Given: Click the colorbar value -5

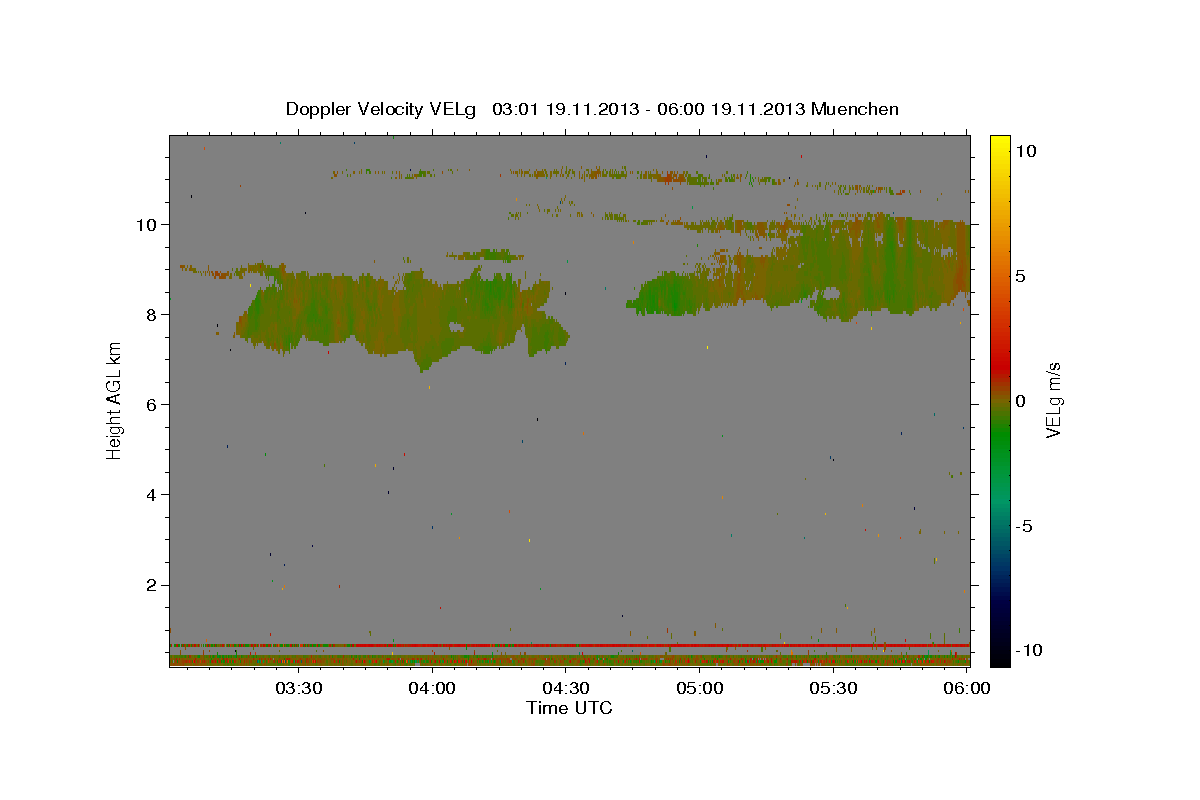Looking at the screenshot, I should tap(1023, 526).
